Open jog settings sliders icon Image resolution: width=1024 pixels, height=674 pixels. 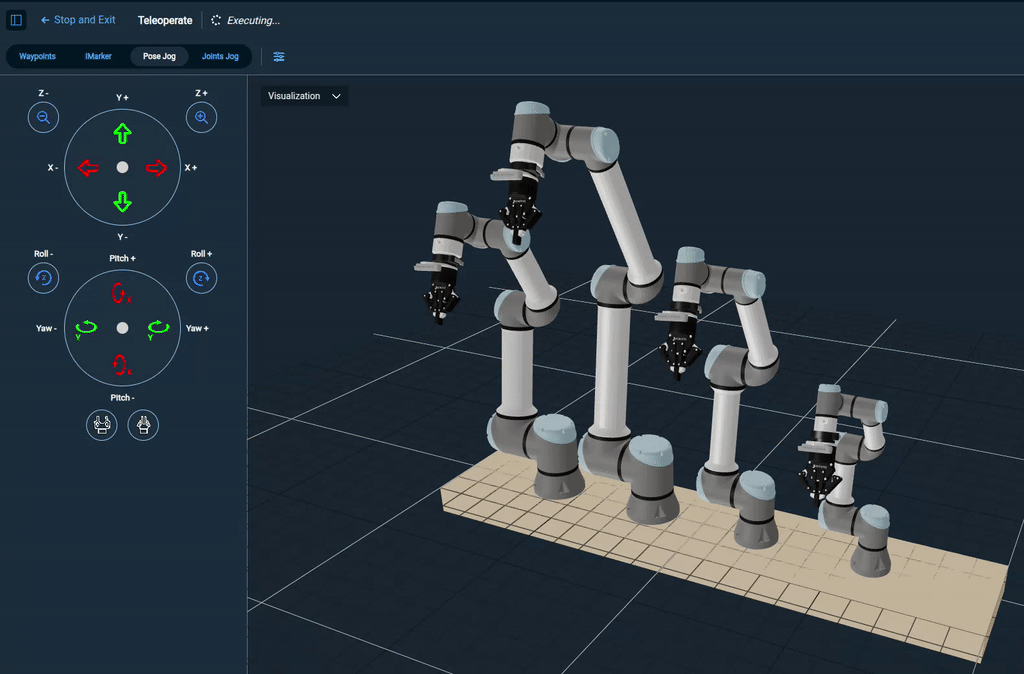coord(279,57)
